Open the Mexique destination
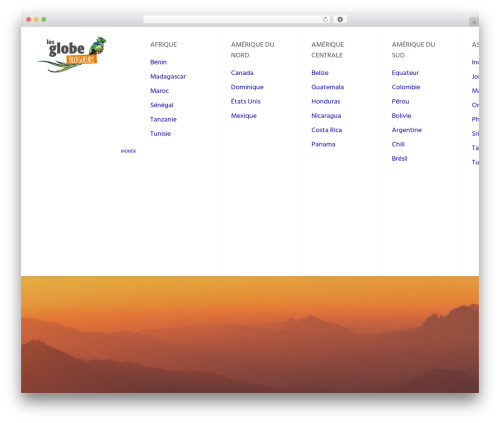This screenshot has width=500, height=423. [x=244, y=116]
